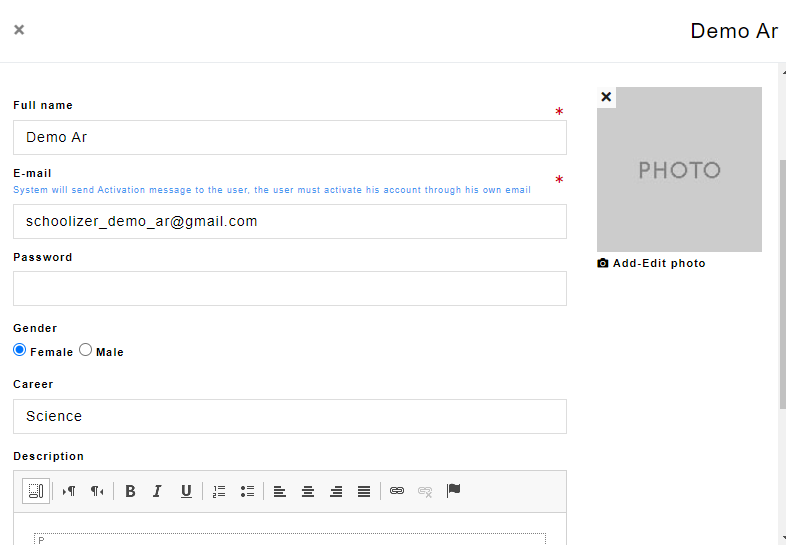Click the underline formatting icon
Viewport: 786px width, 545px height.
(186, 491)
